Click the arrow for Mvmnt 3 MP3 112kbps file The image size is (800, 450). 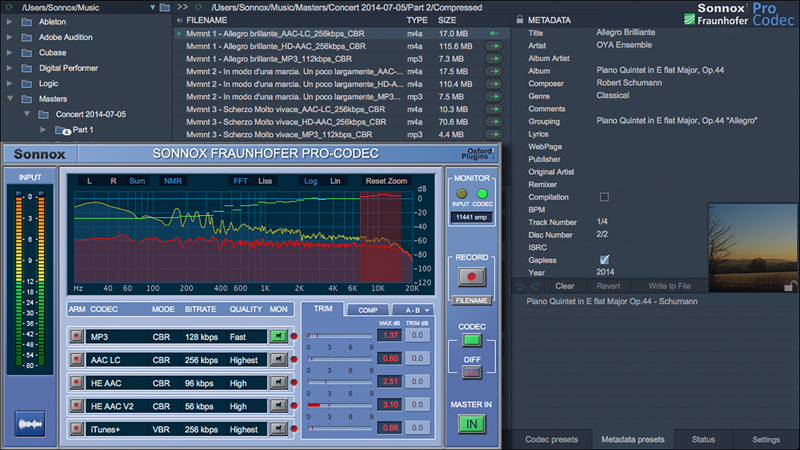tap(494, 135)
